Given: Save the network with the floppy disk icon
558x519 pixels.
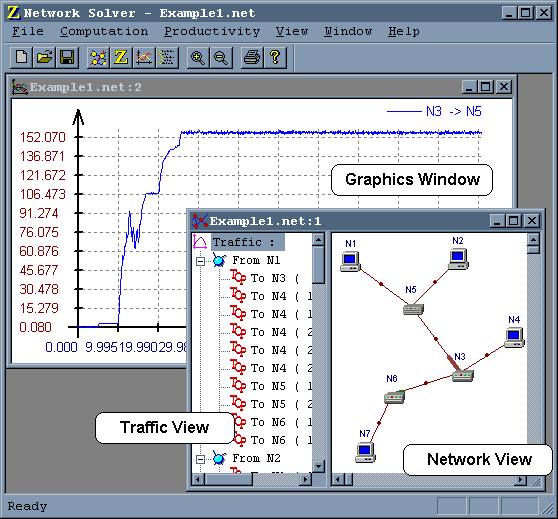Looking at the screenshot, I should [67, 57].
